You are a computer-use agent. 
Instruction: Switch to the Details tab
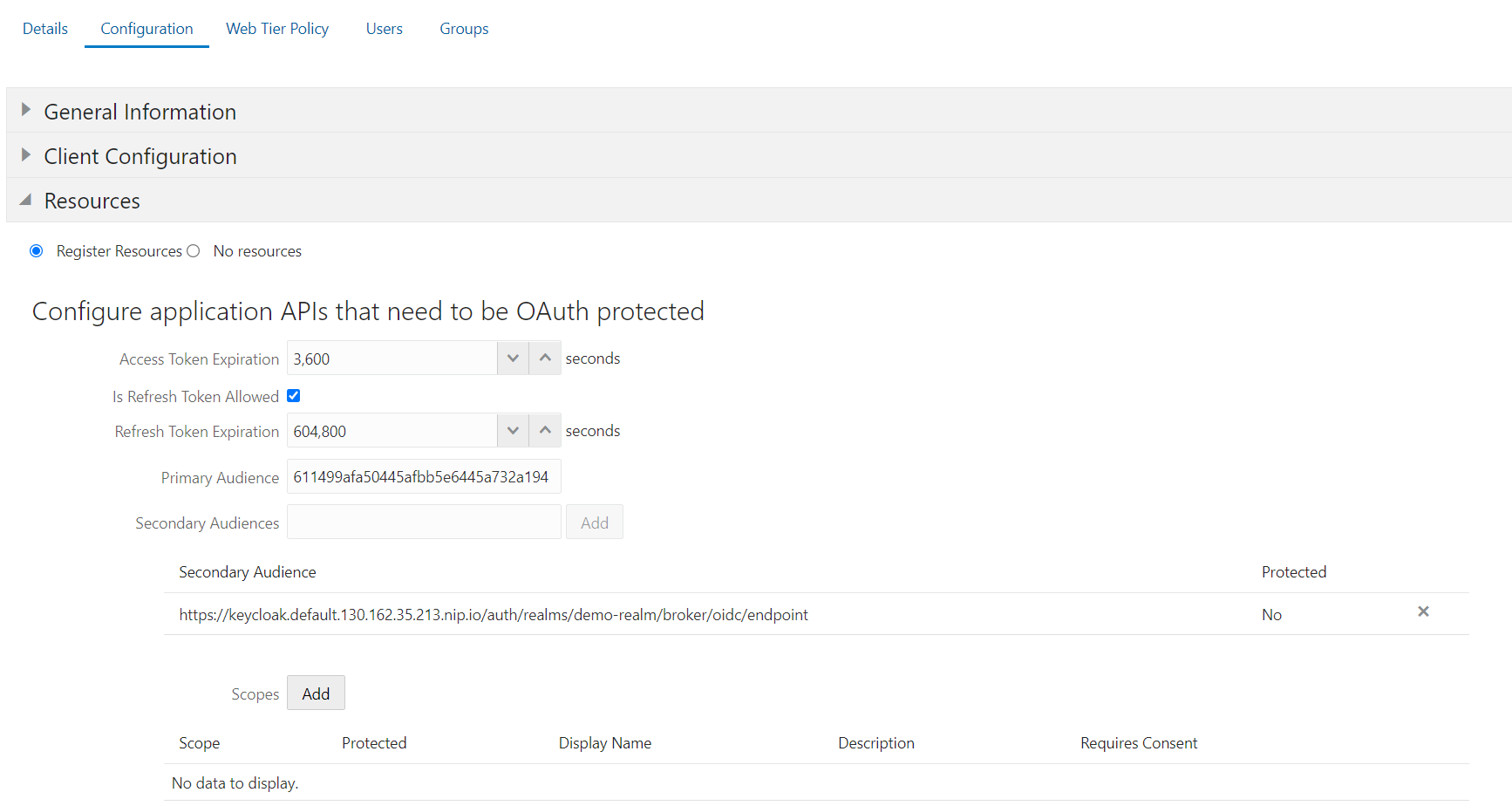(x=45, y=29)
